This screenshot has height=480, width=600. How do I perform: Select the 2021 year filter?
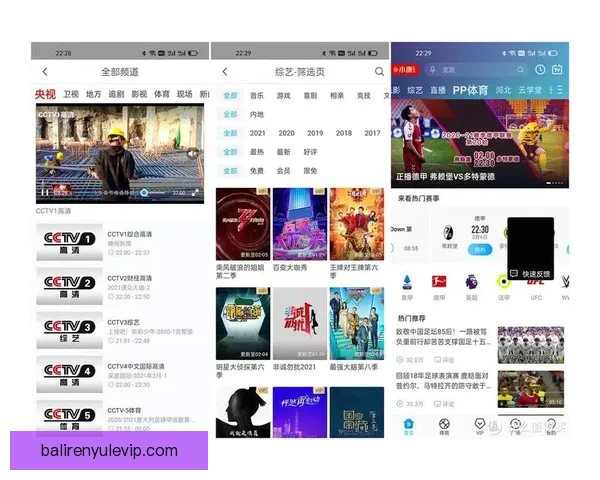[258, 133]
